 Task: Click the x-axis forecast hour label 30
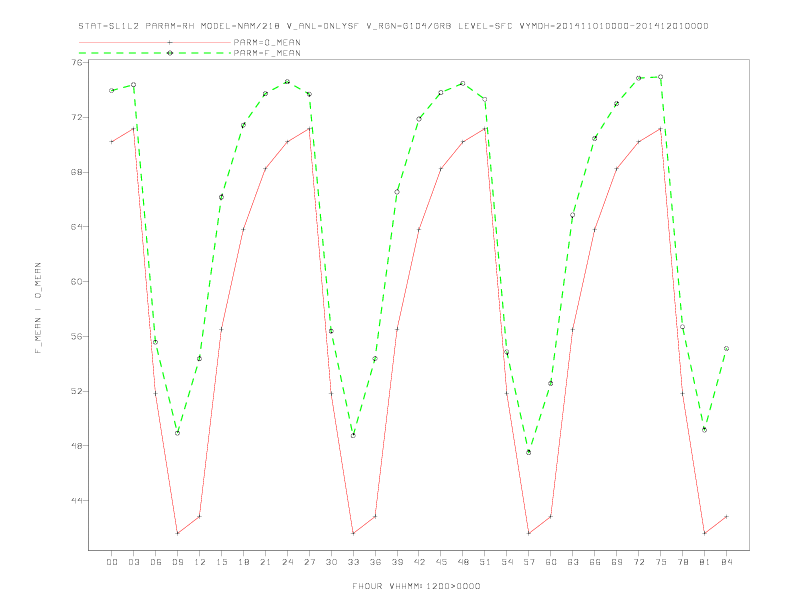(331, 562)
